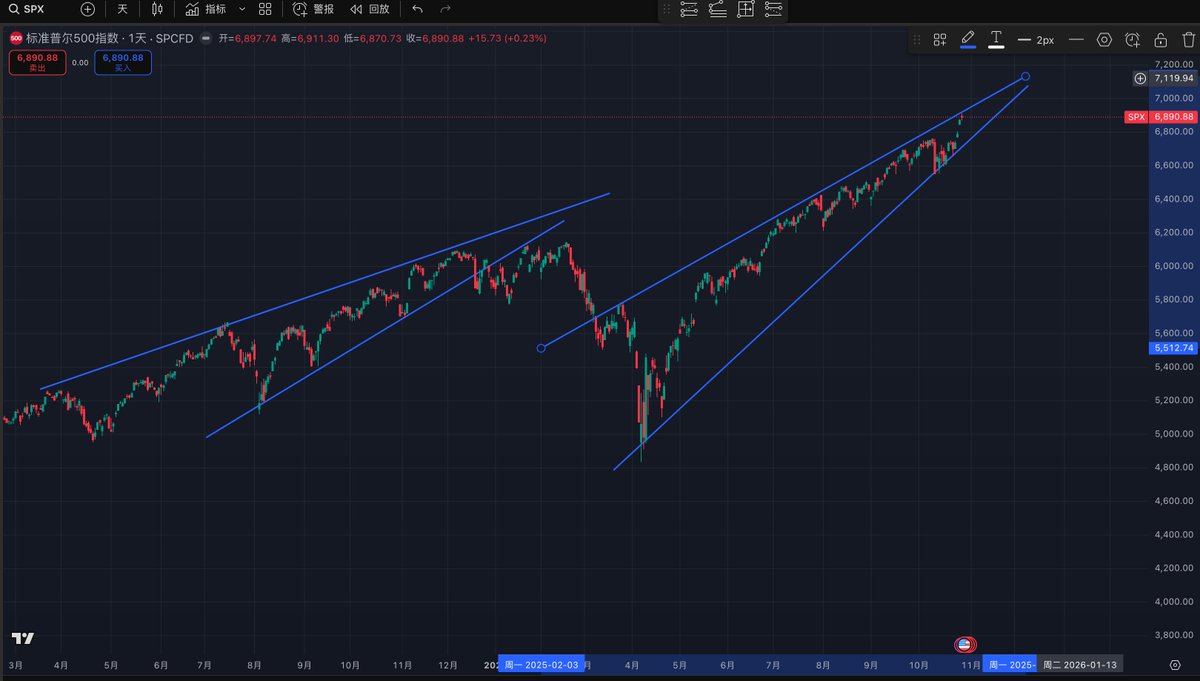Viewport: 1200px width, 681px height.
Task: Click the 周二 2026-01-13 date label
Action: [1078, 664]
